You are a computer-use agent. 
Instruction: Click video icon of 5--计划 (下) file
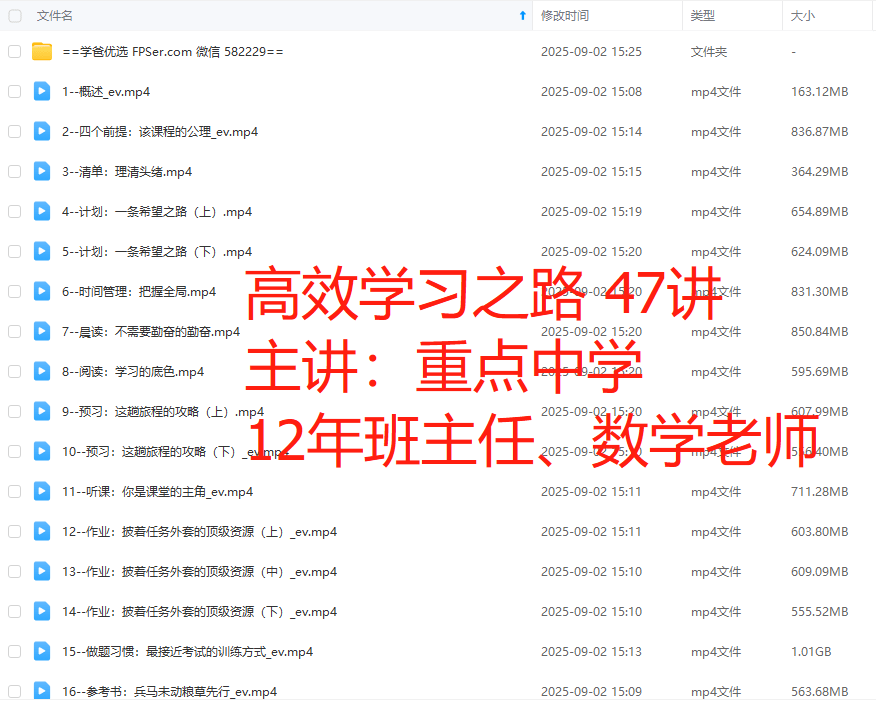(42, 251)
